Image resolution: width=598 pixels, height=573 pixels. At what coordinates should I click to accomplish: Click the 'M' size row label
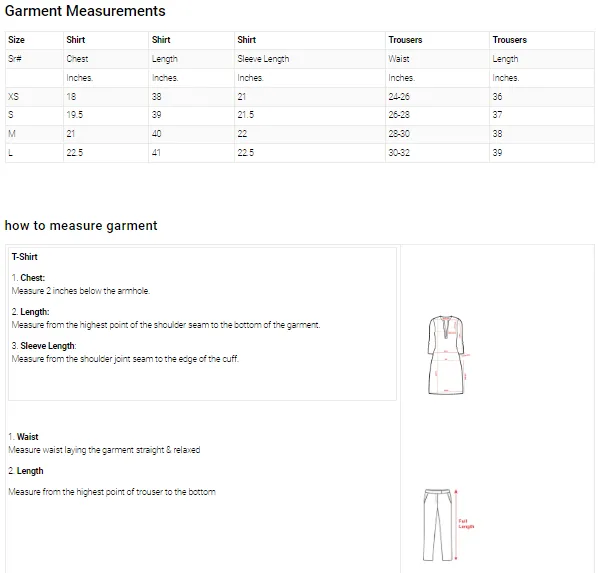(x=12, y=134)
